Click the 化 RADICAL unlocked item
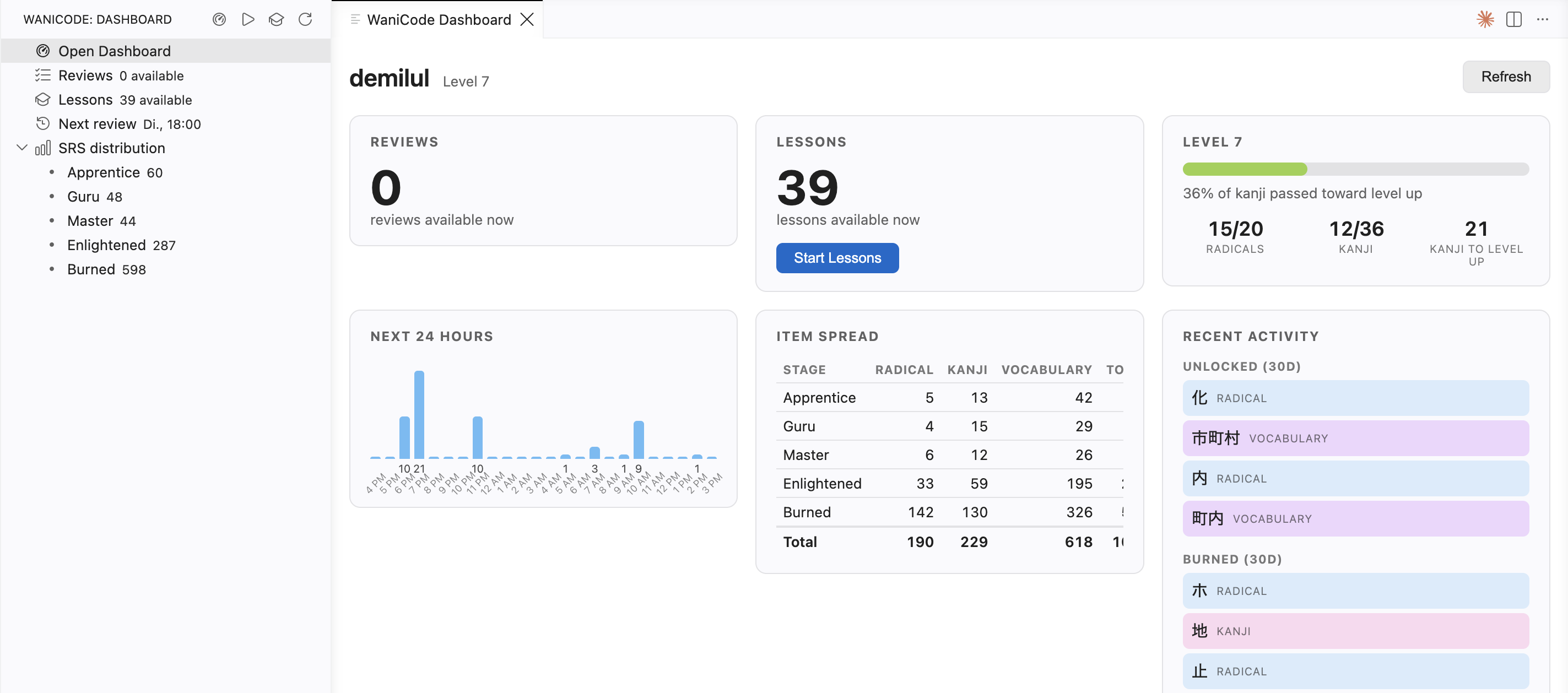The width and height of the screenshot is (1568, 693). point(1355,398)
